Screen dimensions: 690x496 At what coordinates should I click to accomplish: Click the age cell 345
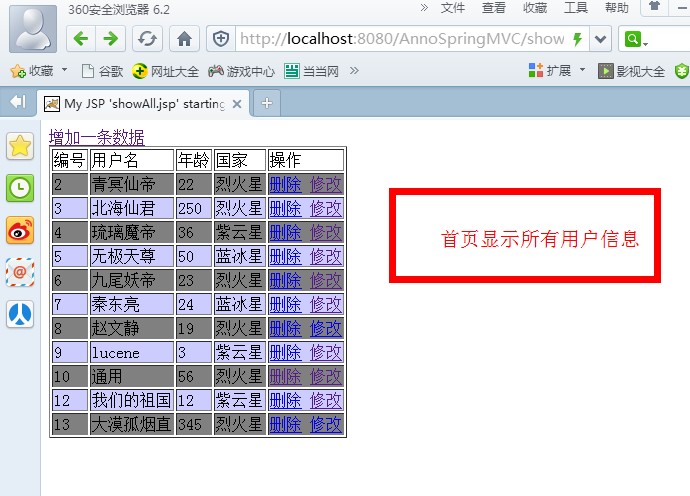point(194,424)
